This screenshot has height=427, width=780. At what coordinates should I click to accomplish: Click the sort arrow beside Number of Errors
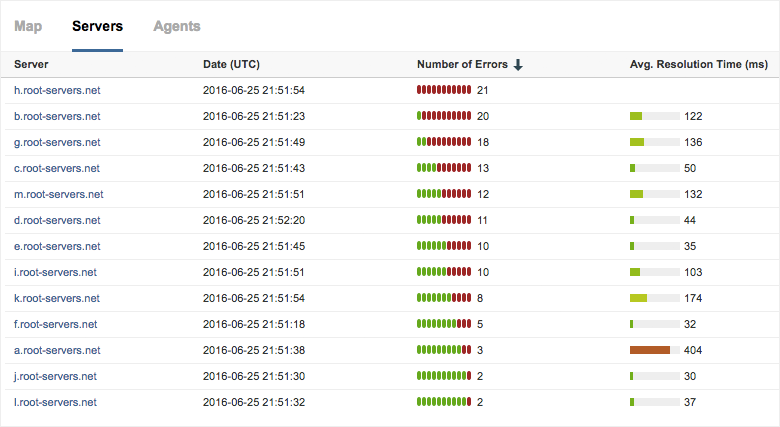[518, 65]
